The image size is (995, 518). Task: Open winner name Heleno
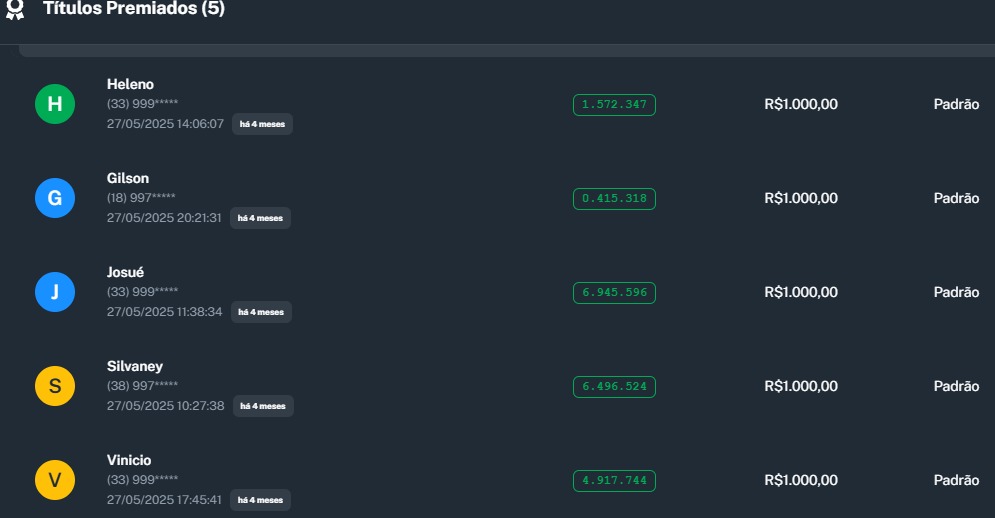click(x=130, y=84)
